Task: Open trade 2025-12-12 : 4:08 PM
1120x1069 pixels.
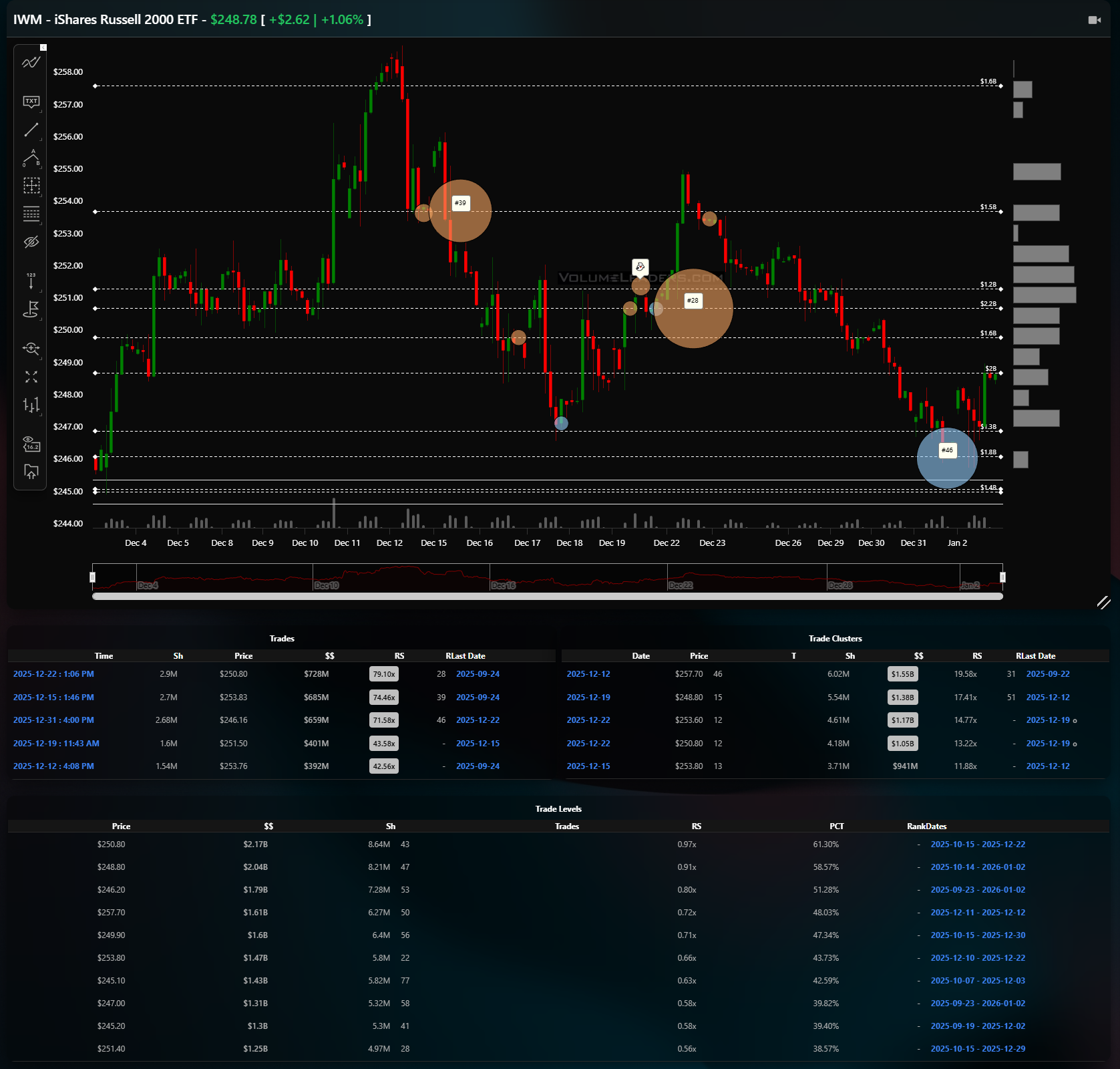Action: (x=53, y=766)
